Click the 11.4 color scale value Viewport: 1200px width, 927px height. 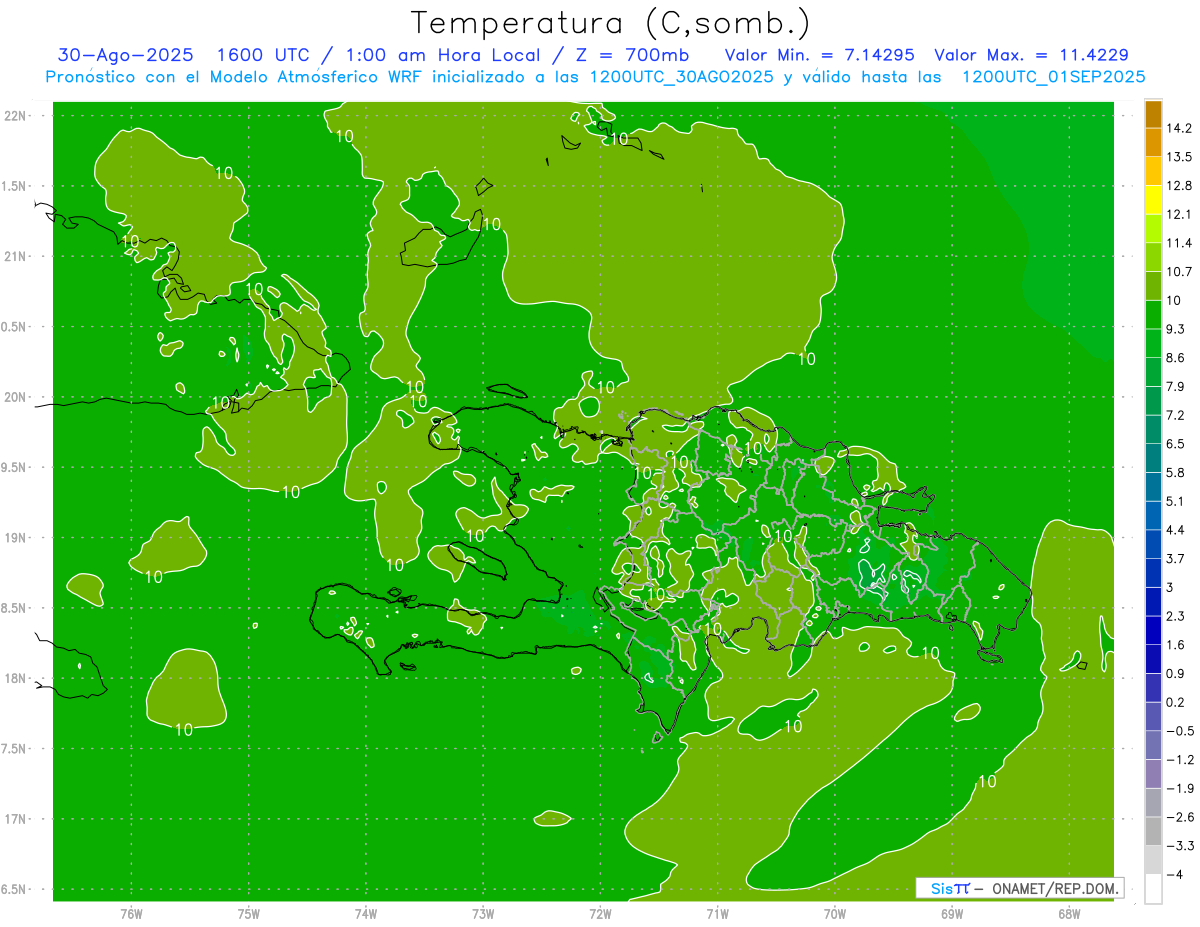click(x=1179, y=243)
